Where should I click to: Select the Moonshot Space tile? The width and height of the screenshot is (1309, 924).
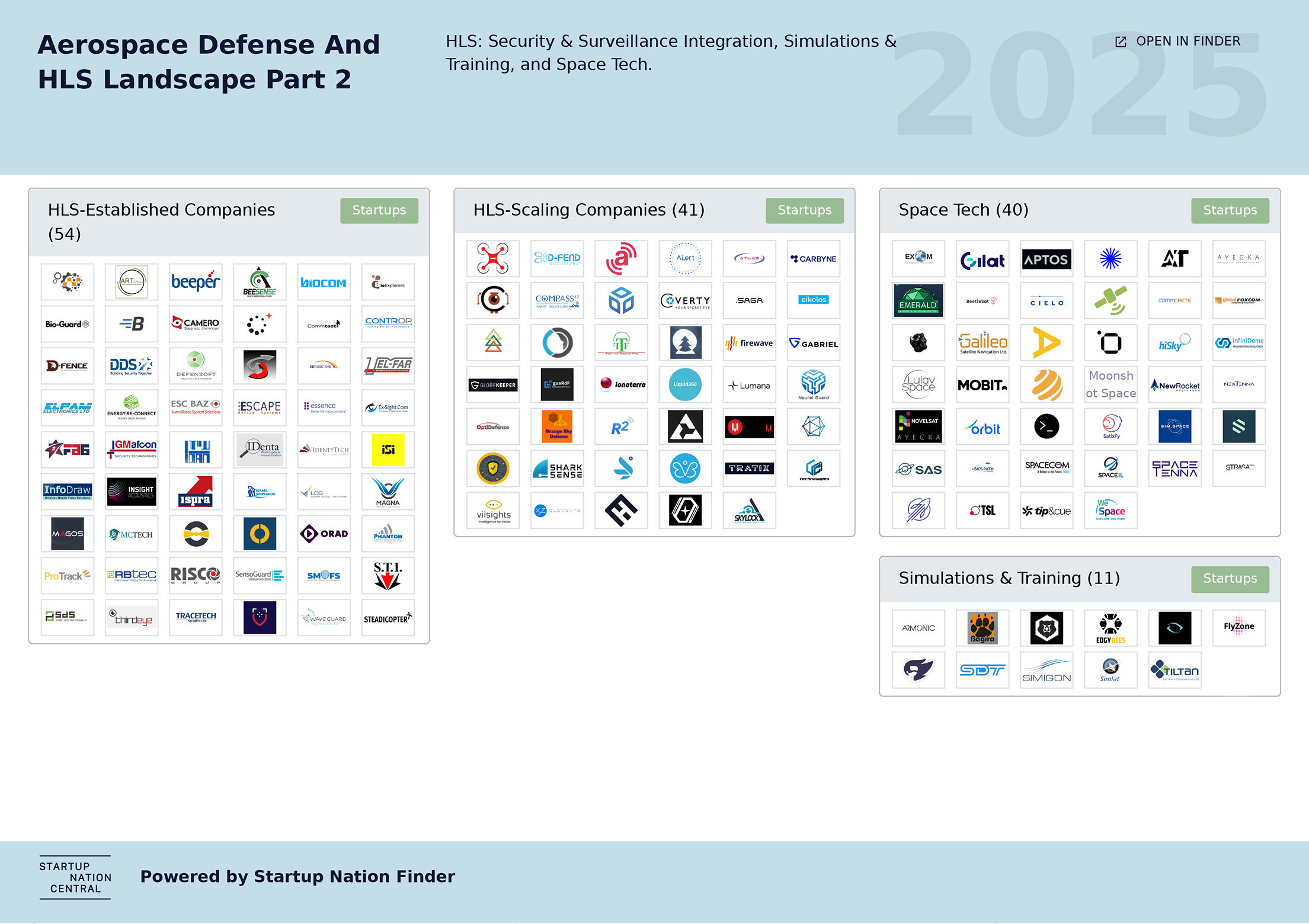tap(1110, 385)
